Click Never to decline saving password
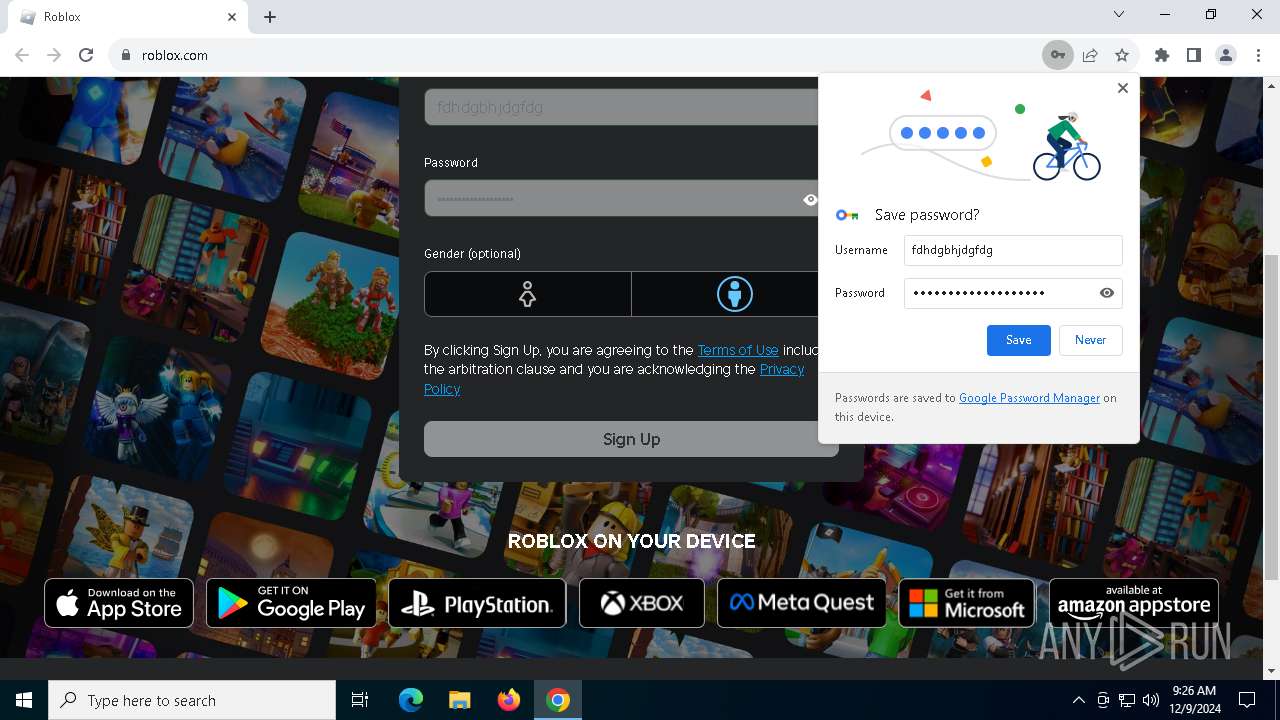The height and width of the screenshot is (720, 1280). coord(1090,340)
